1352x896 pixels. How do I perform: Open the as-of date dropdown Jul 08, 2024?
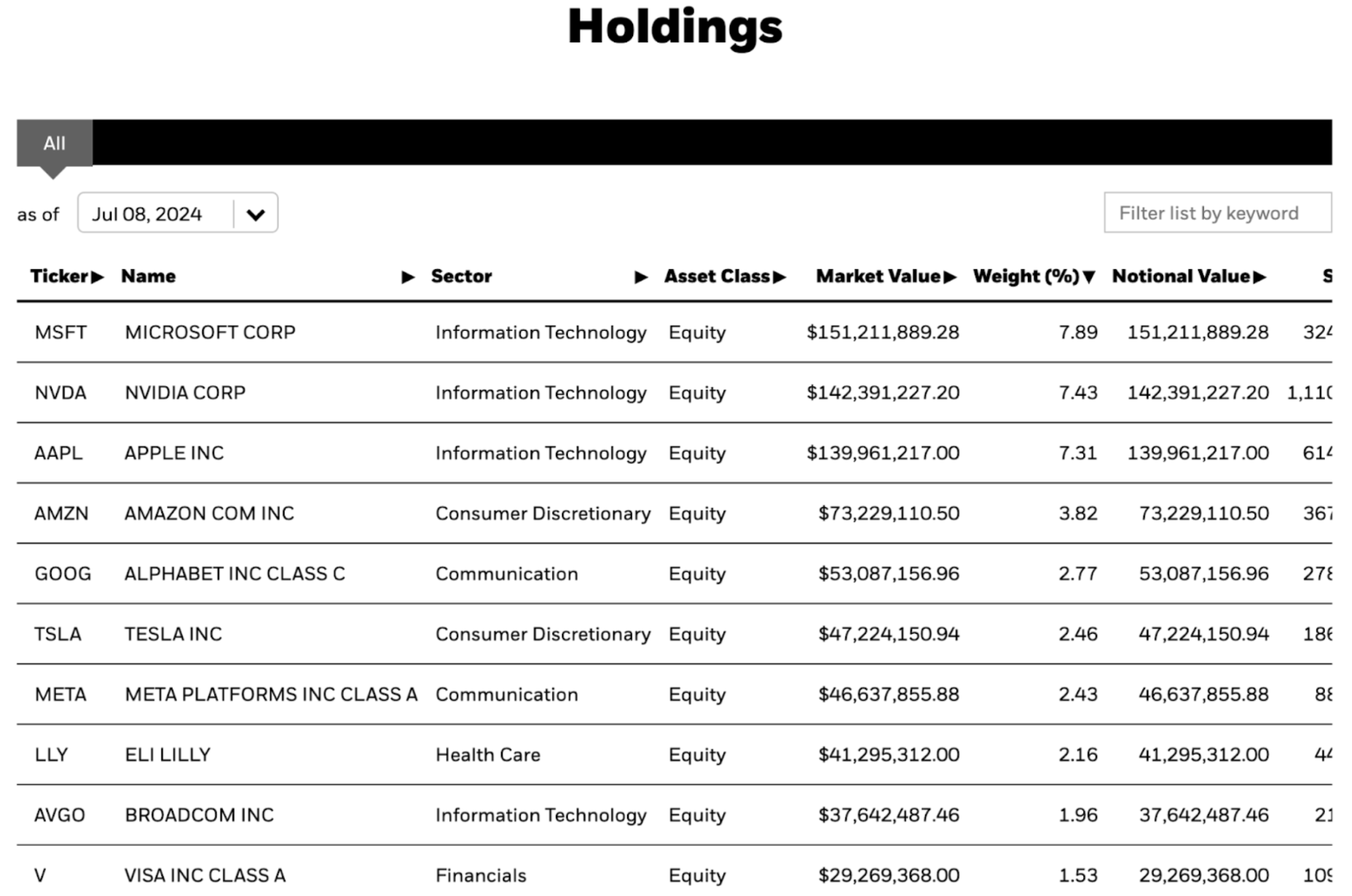pos(178,213)
